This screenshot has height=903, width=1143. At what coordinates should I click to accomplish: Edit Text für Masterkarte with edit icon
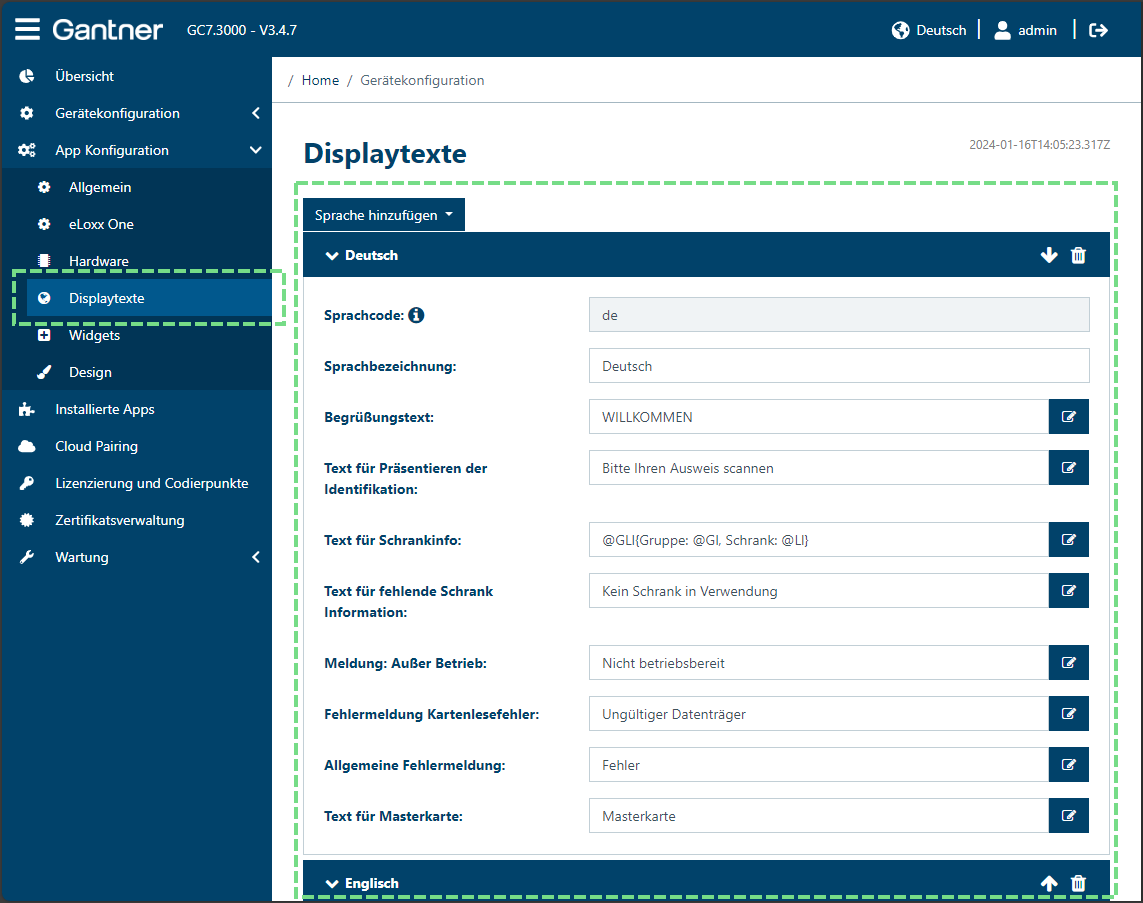click(x=1069, y=816)
